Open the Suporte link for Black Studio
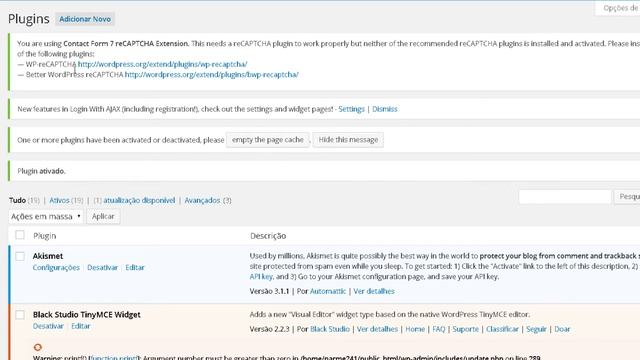This screenshot has width=640, height=360. point(465,329)
